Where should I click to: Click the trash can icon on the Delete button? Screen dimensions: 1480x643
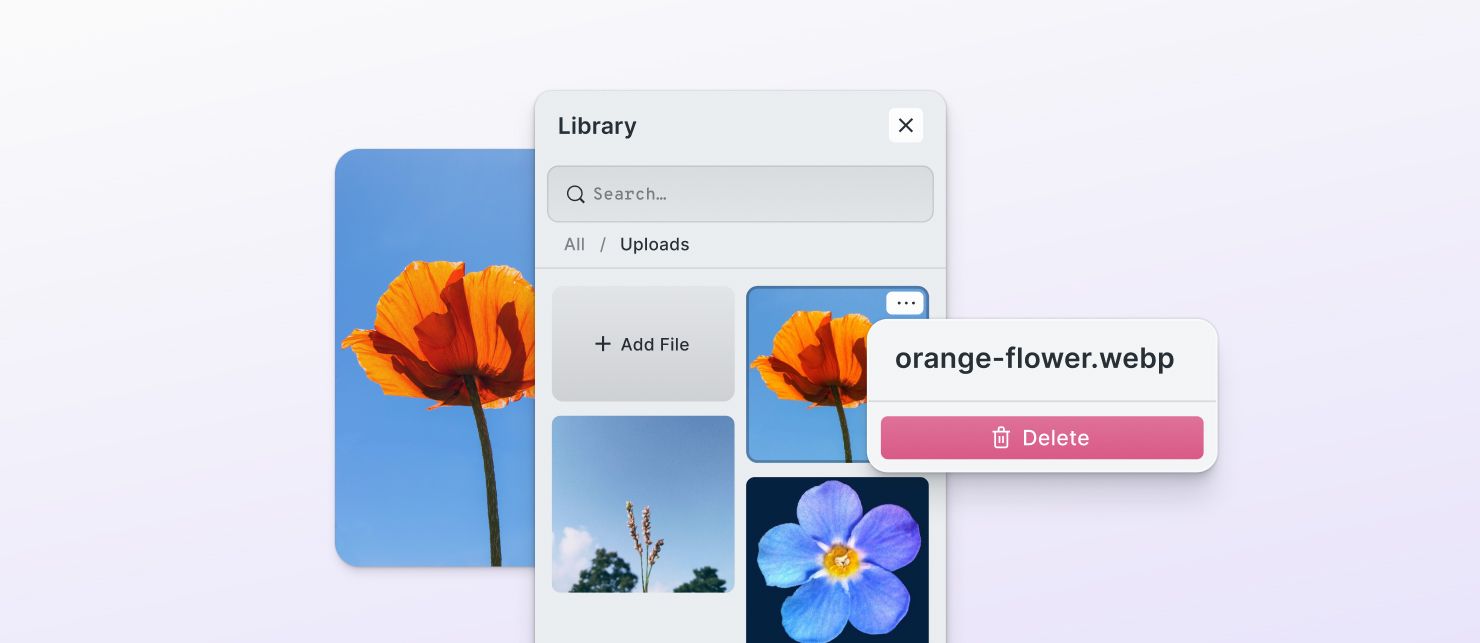pos(1001,438)
